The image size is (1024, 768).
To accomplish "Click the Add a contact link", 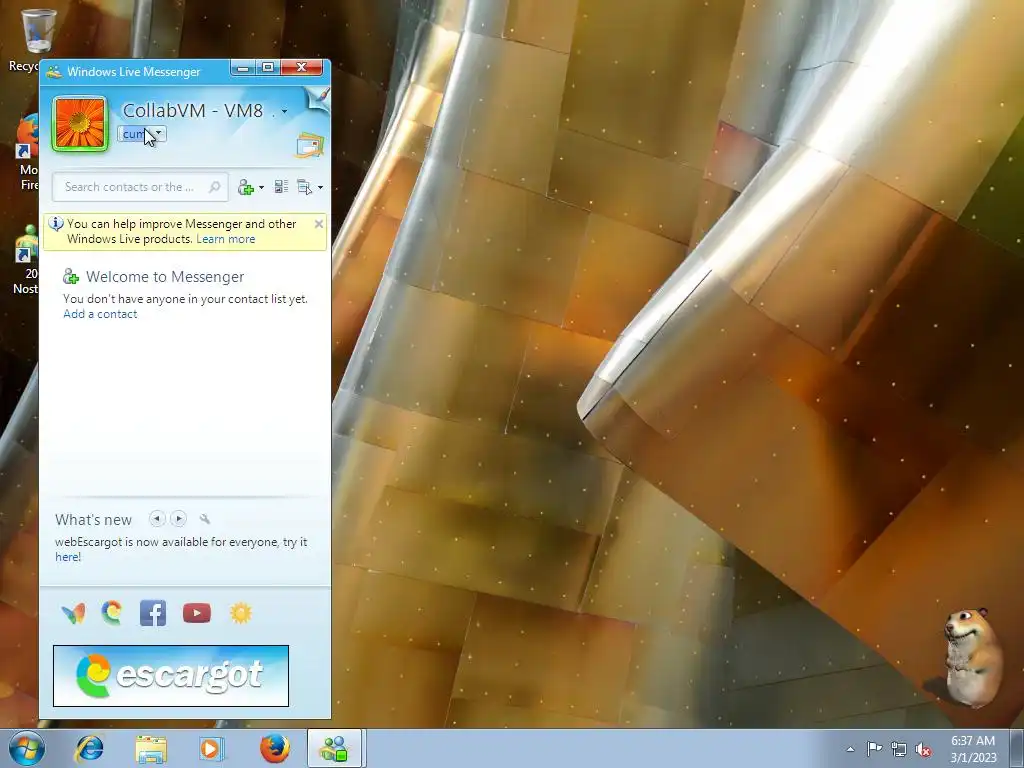I will pos(100,314).
